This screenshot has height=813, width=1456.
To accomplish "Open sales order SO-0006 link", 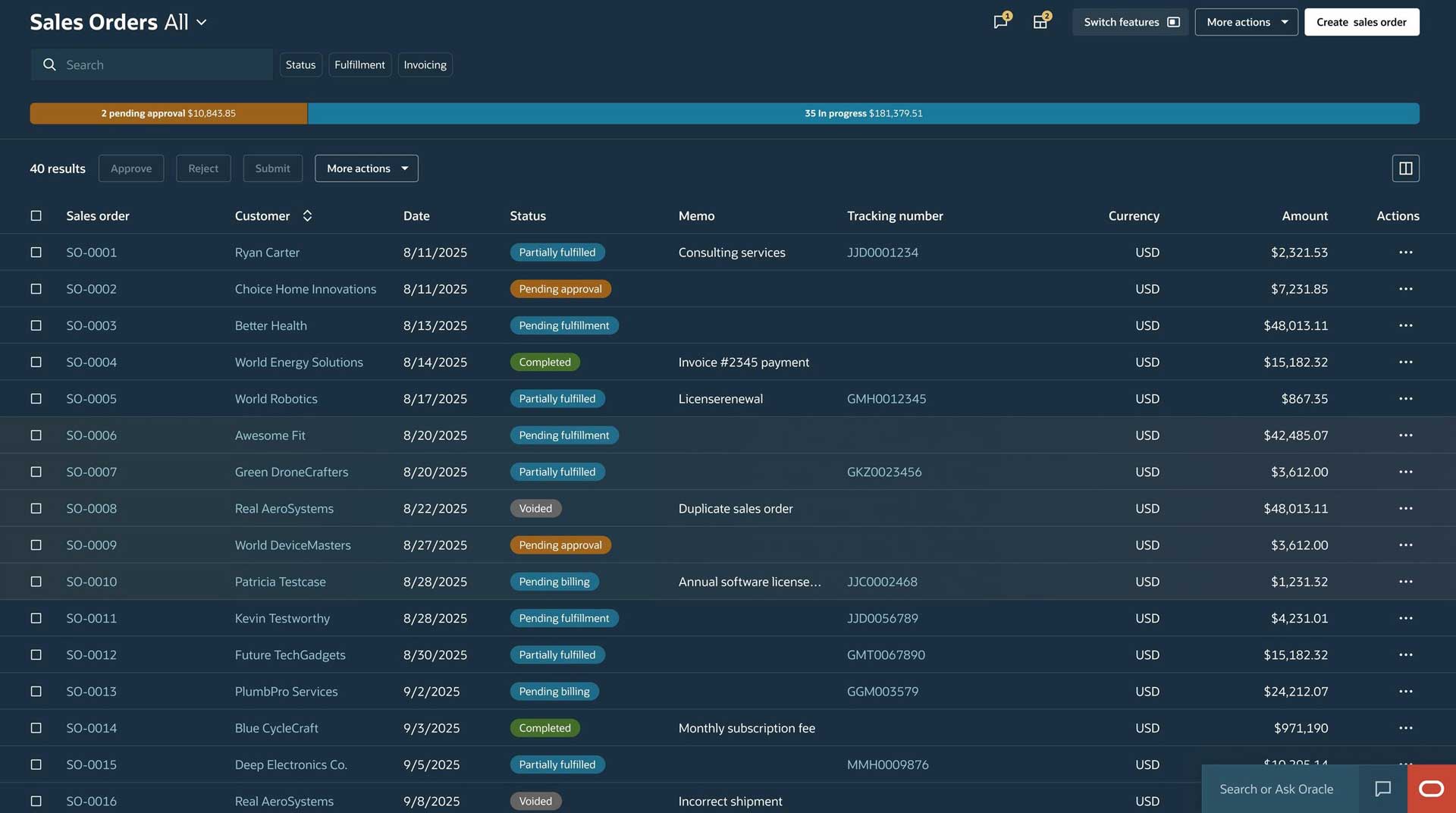I will 91,435.
